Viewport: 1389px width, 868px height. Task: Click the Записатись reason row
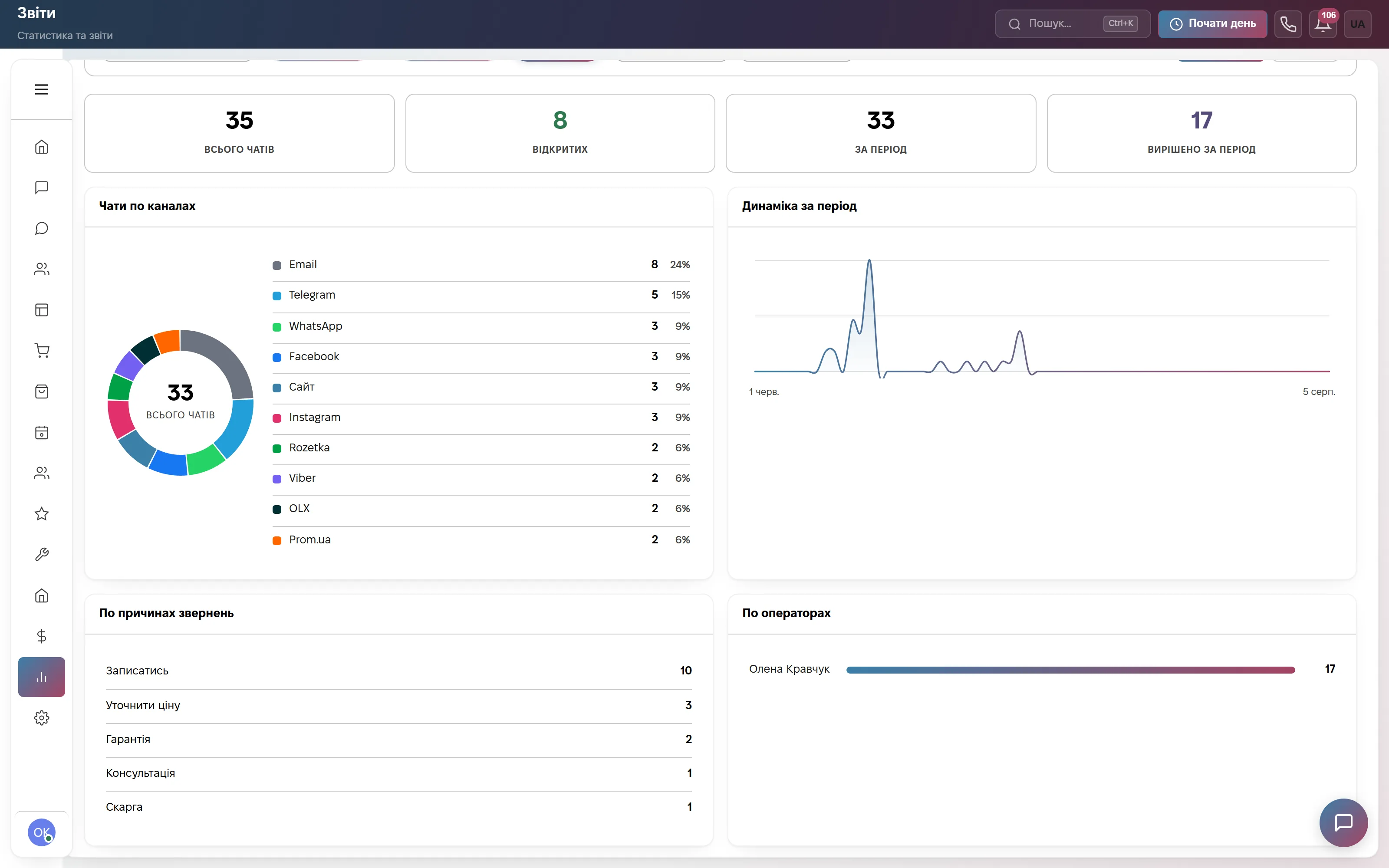coord(399,671)
